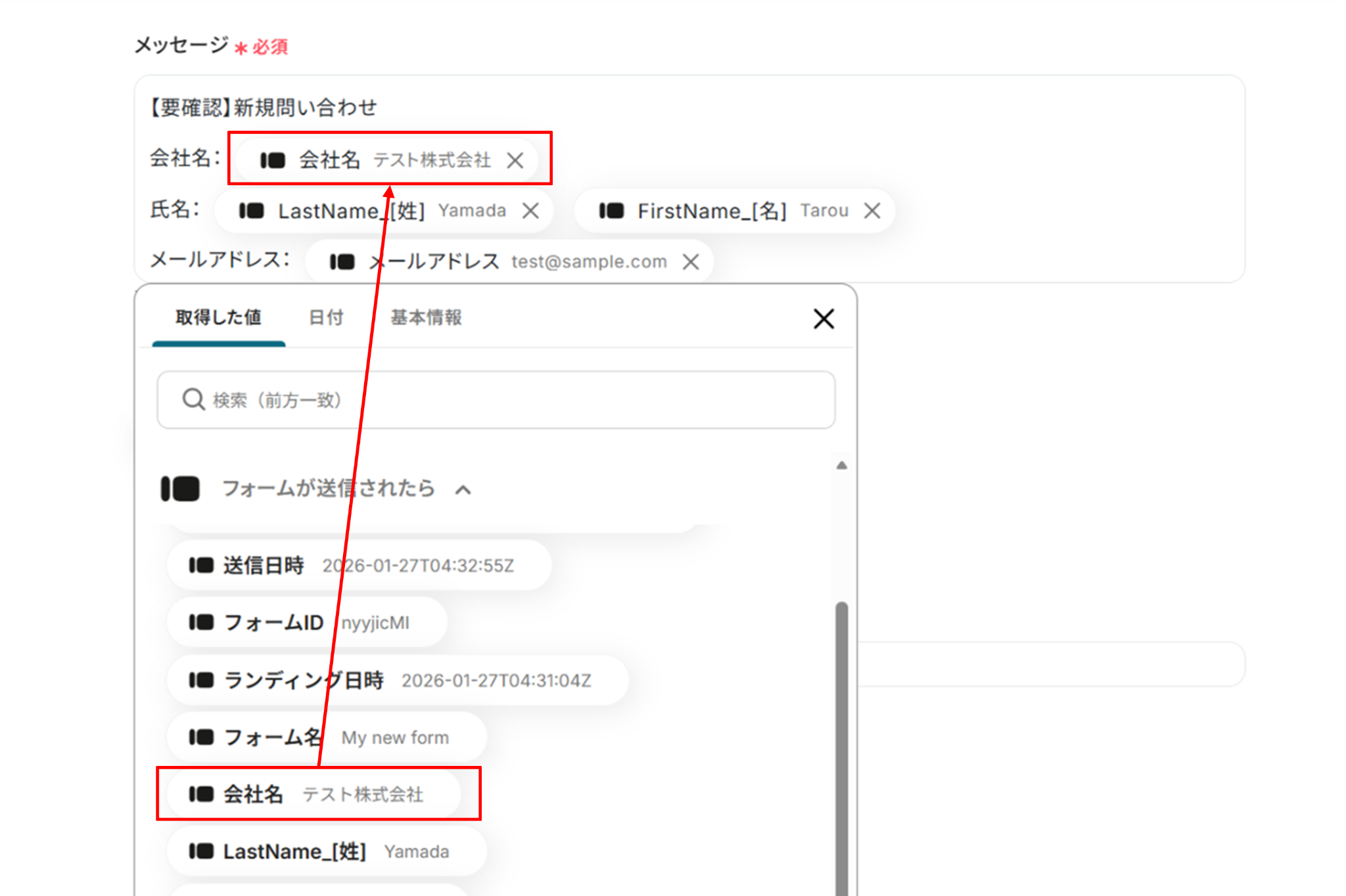This screenshot has height=896, width=1346.
Task: Remove the メールアドレス chip with its X
Action: (x=690, y=262)
